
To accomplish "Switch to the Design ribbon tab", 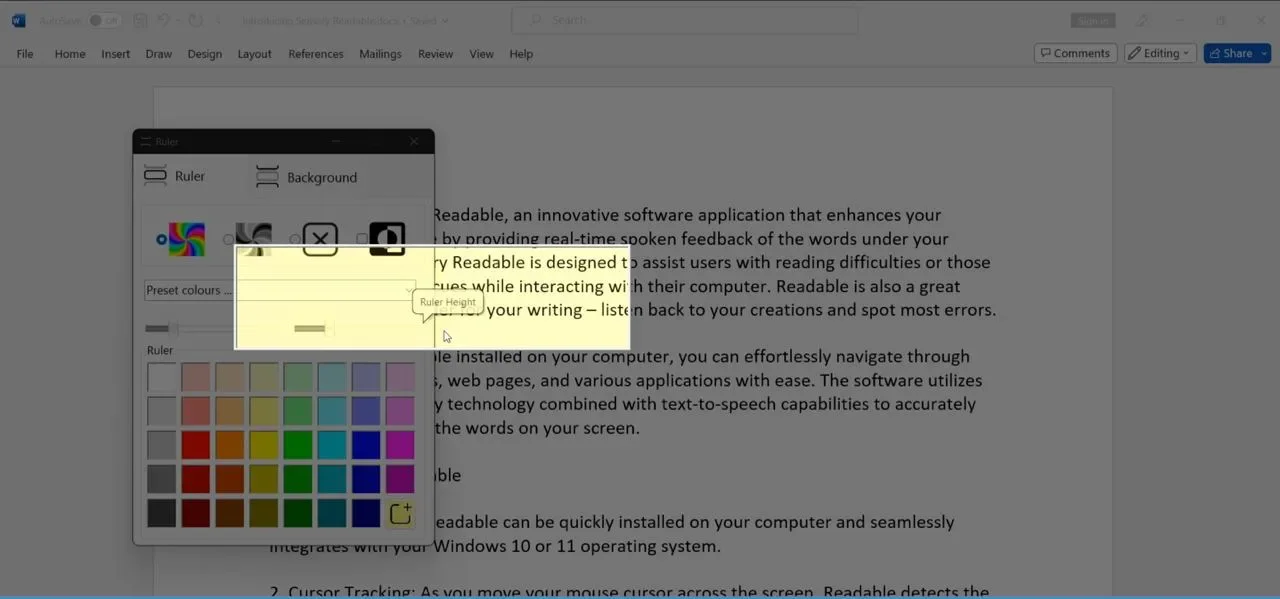I will [205, 54].
